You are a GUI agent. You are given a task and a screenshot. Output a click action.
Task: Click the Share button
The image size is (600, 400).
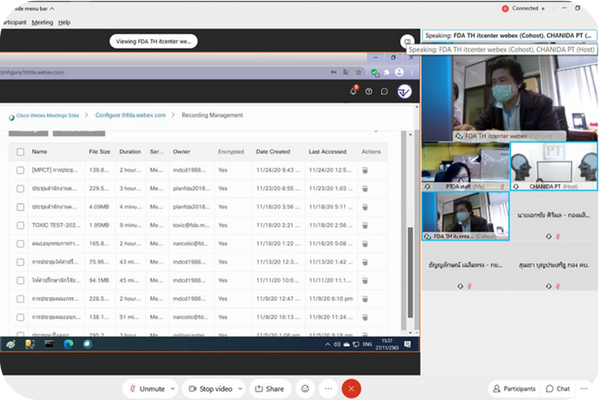click(270, 389)
